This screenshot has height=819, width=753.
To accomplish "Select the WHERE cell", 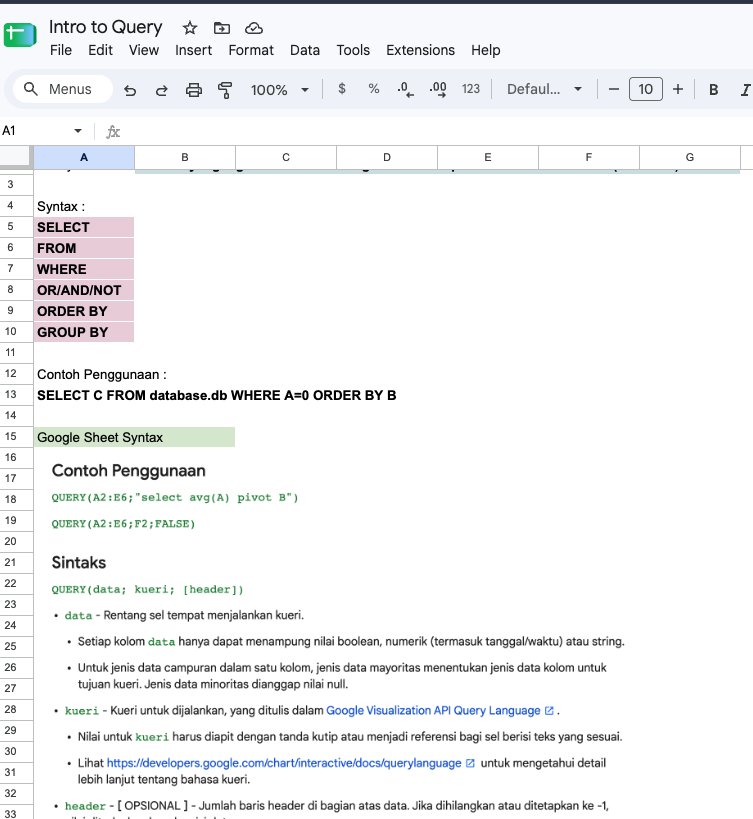I will [84, 269].
